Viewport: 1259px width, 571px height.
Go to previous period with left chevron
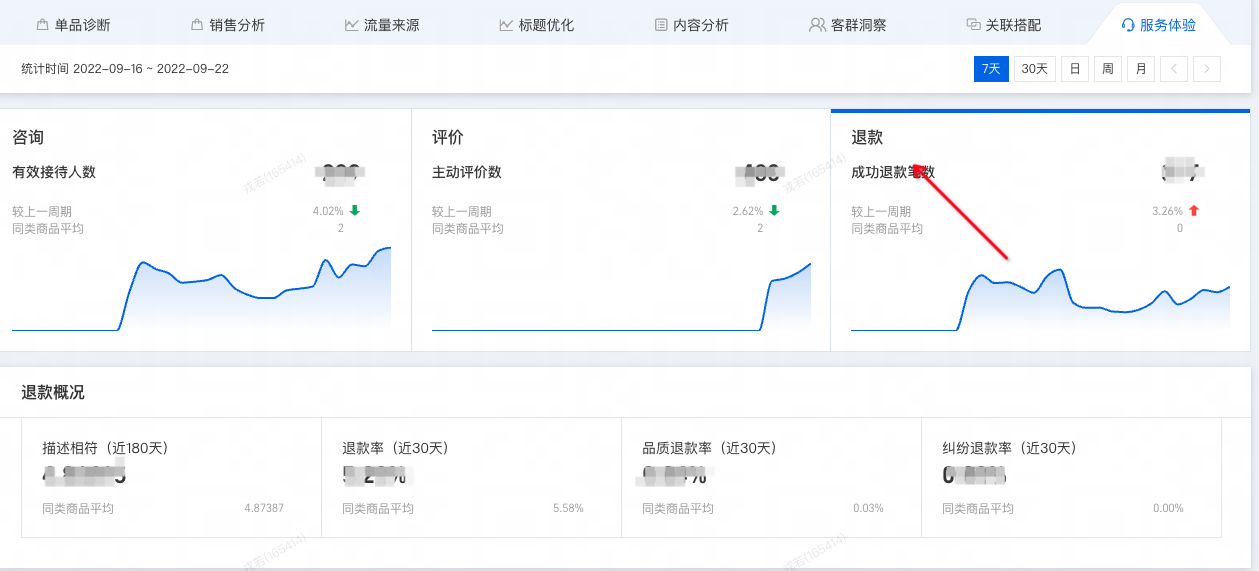pyautogui.click(x=1174, y=69)
